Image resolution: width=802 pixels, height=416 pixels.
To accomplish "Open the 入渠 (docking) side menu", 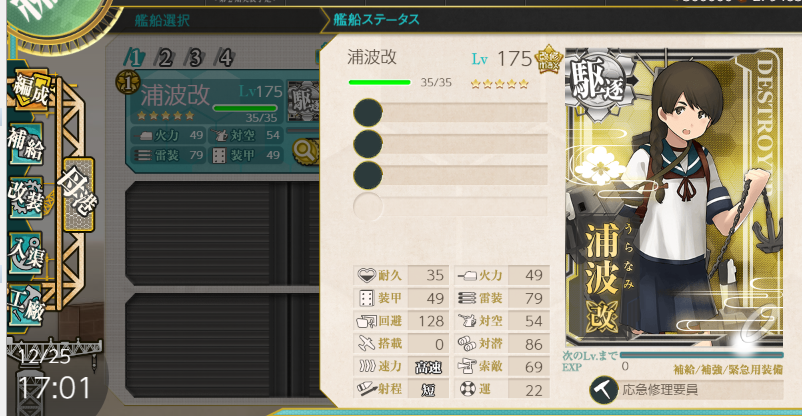I will 26,253.
